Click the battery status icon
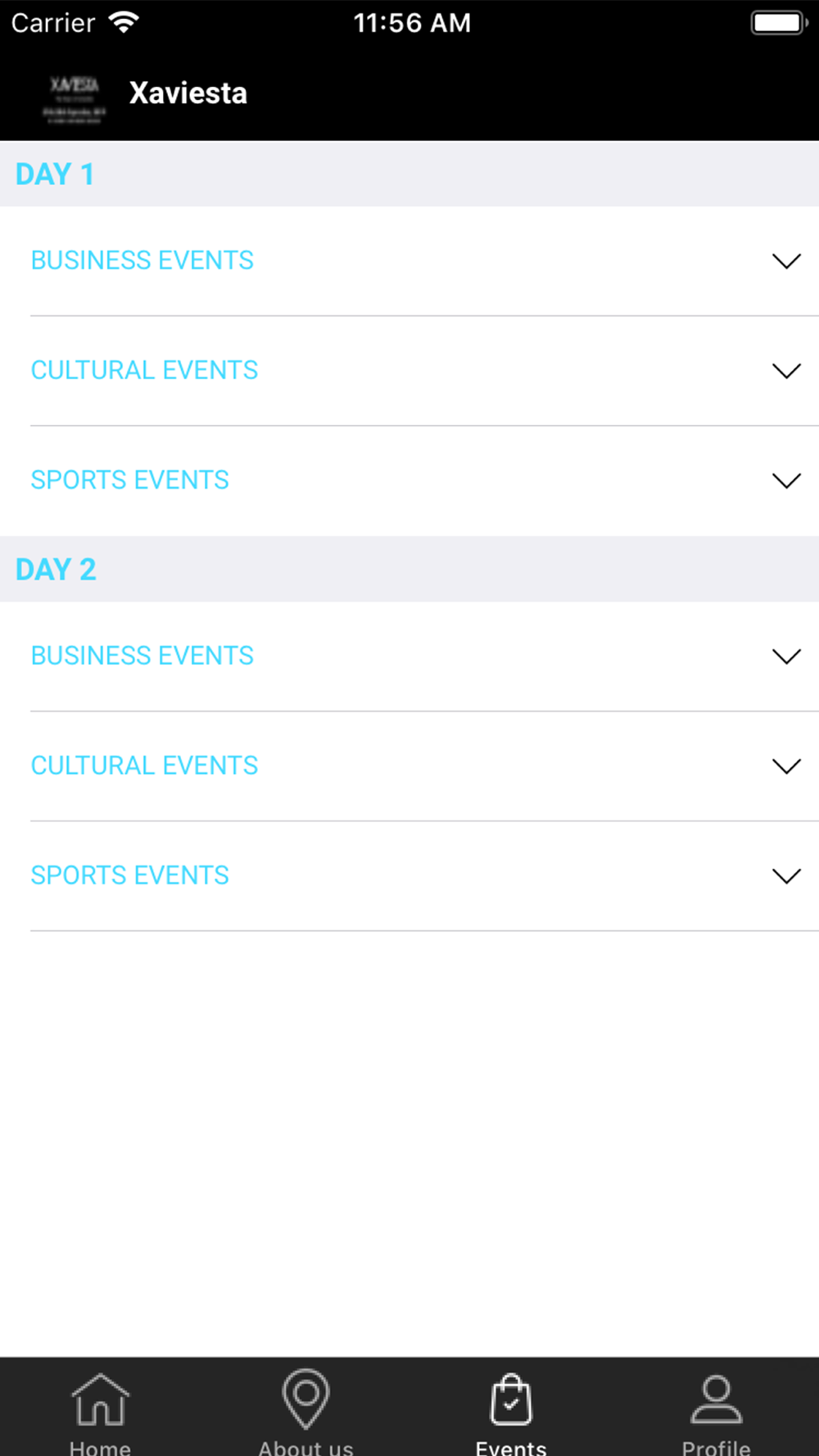 [x=778, y=22]
